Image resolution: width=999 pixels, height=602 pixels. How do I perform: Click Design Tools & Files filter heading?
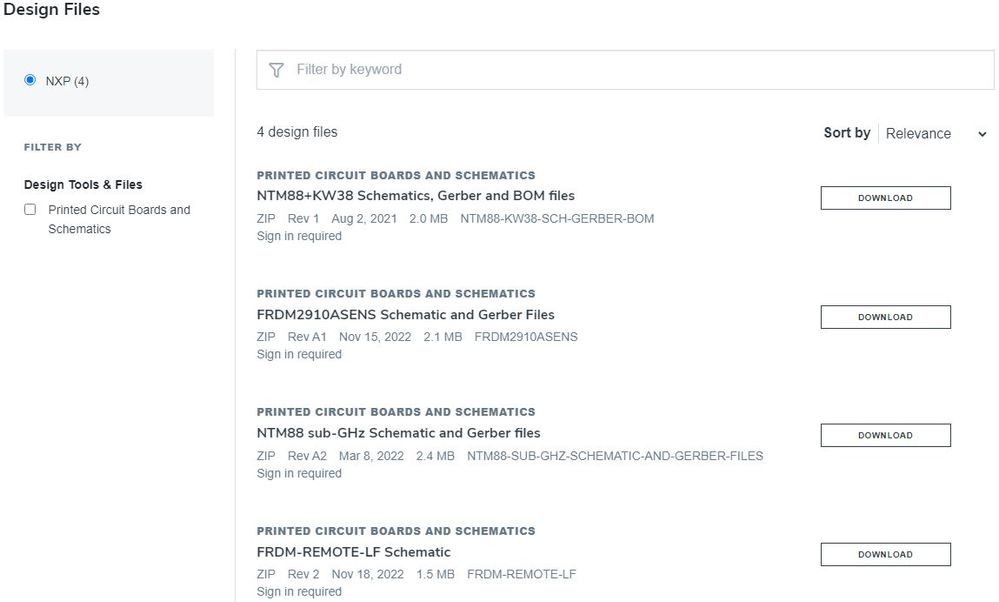click(x=83, y=185)
